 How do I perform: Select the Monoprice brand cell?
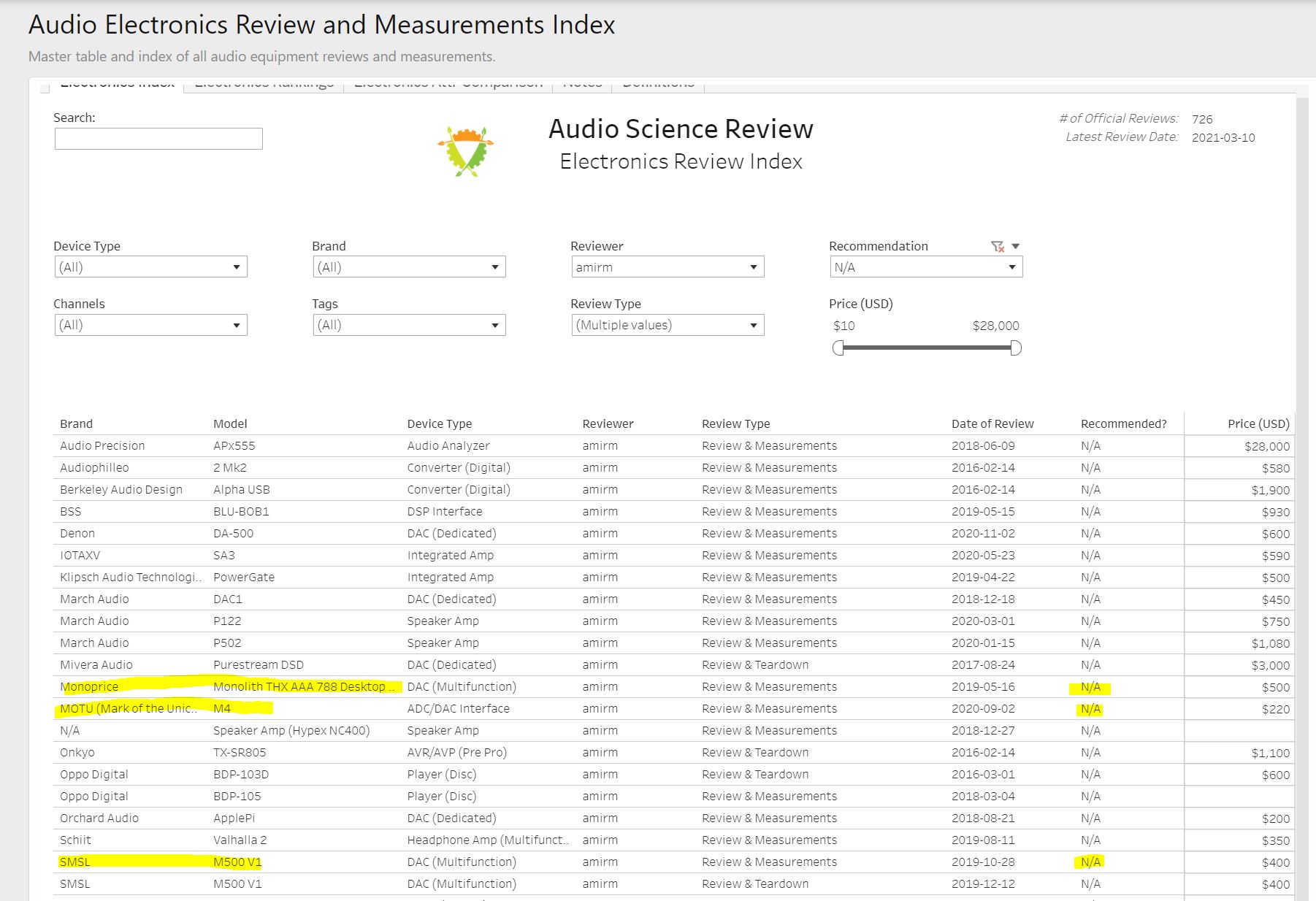[x=89, y=686]
